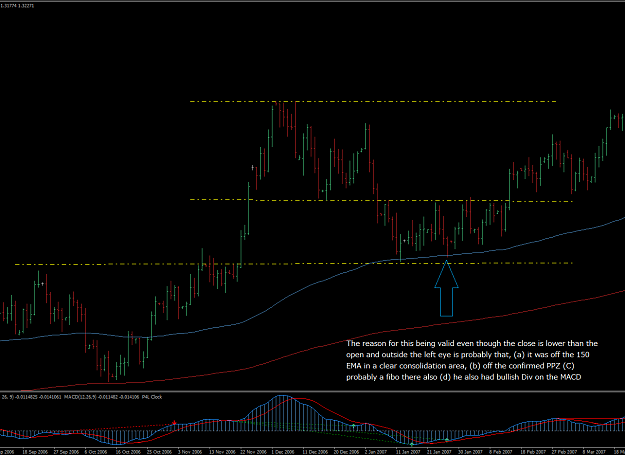Select the topmost yellow dashed horizontal line

pyautogui.click(x=373, y=102)
